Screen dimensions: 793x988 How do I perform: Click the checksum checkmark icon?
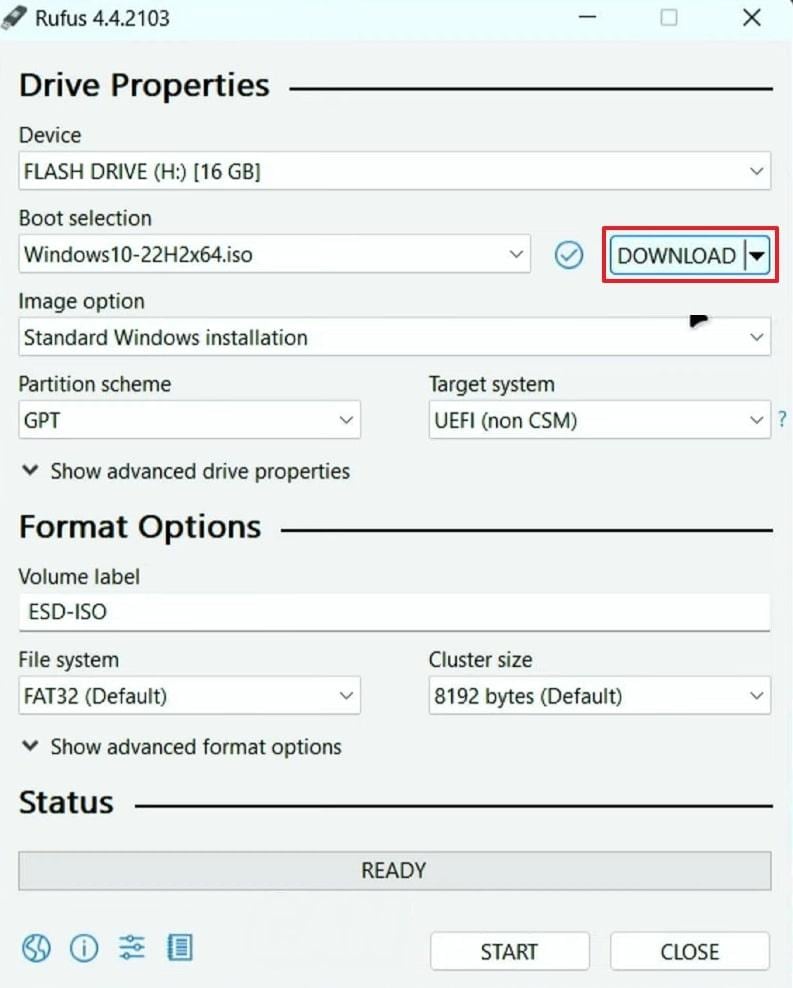[569, 255]
